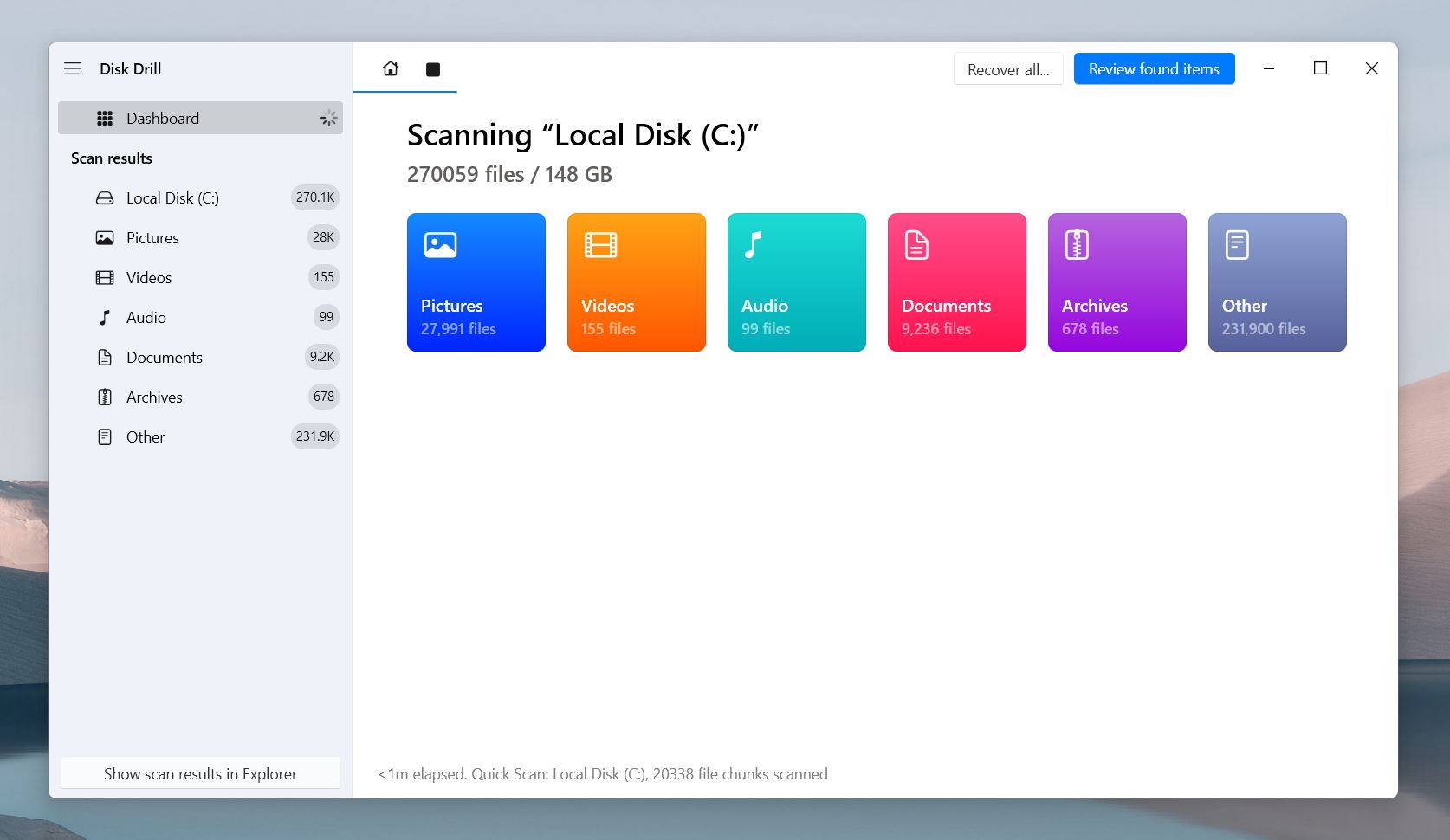Image resolution: width=1450 pixels, height=840 pixels.
Task: Click the sidebar Pictures image icon
Action: point(105,237)
